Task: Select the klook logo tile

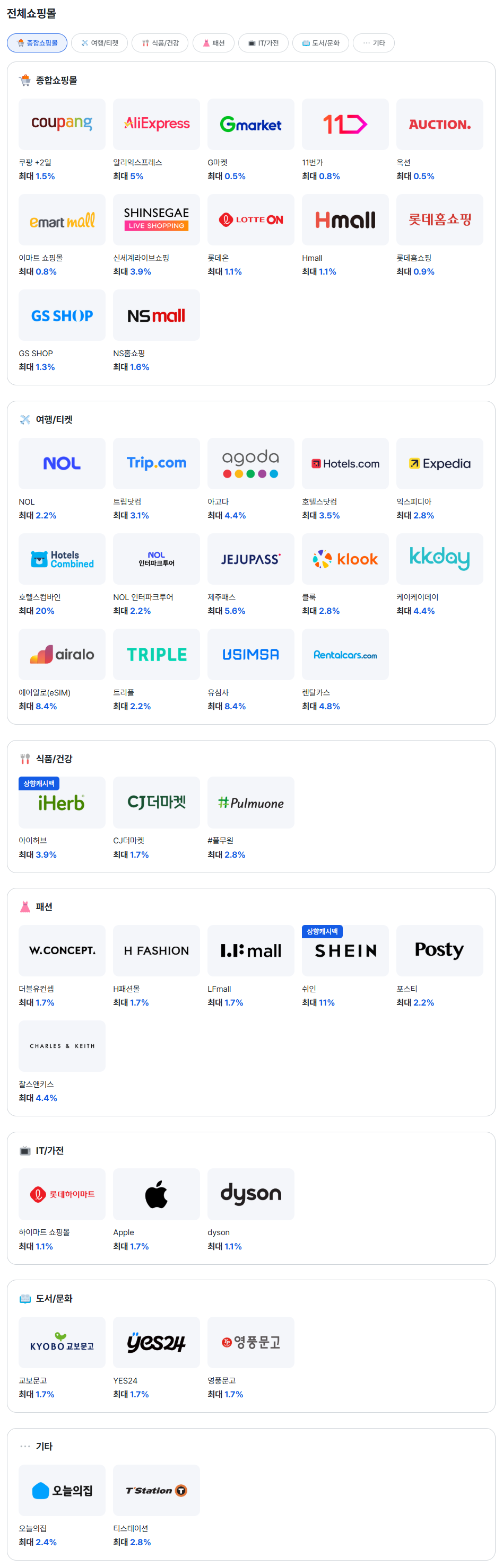Action: (x=345, y=559)
